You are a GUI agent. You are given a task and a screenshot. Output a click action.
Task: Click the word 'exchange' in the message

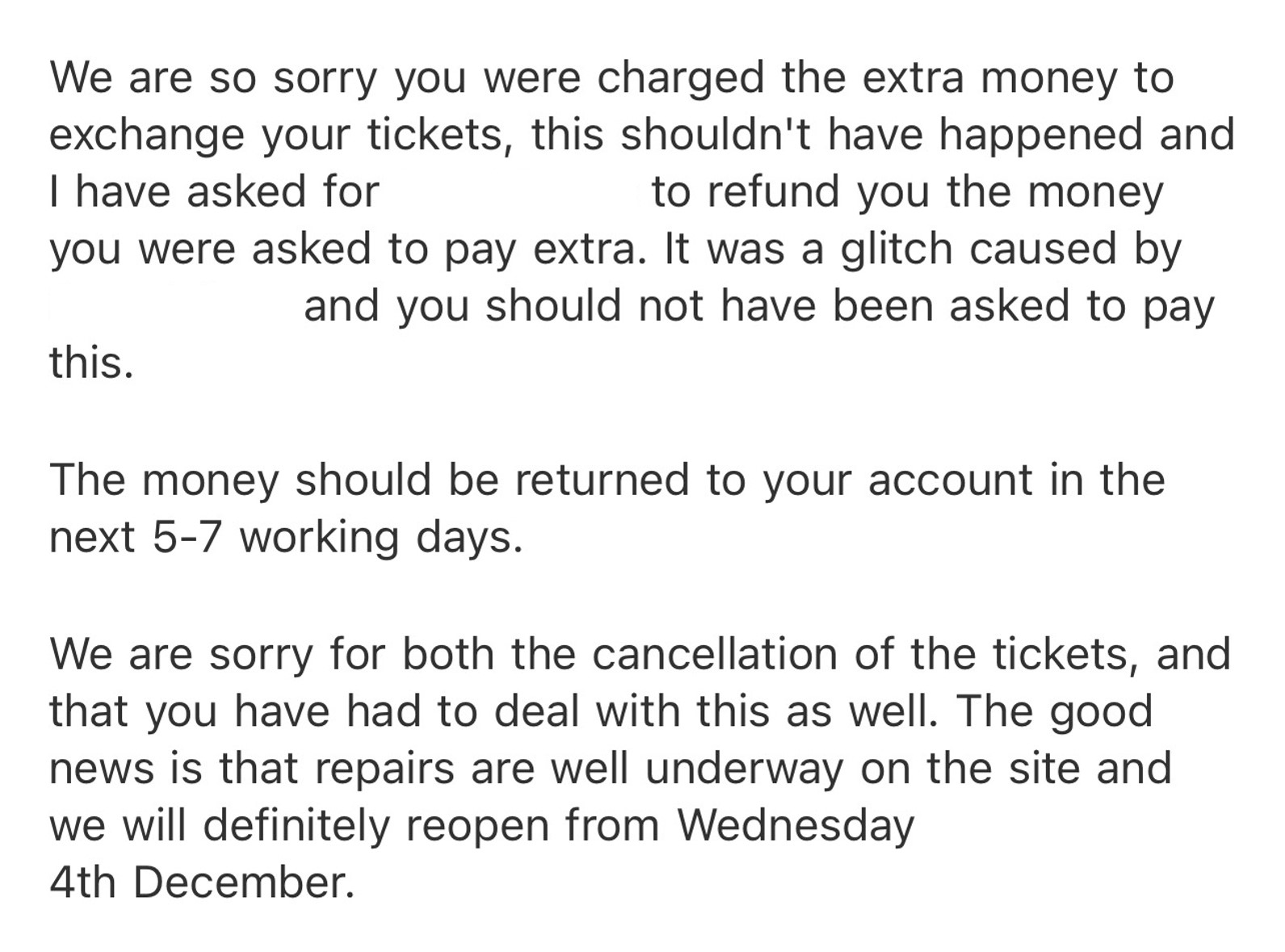point(146,135)
